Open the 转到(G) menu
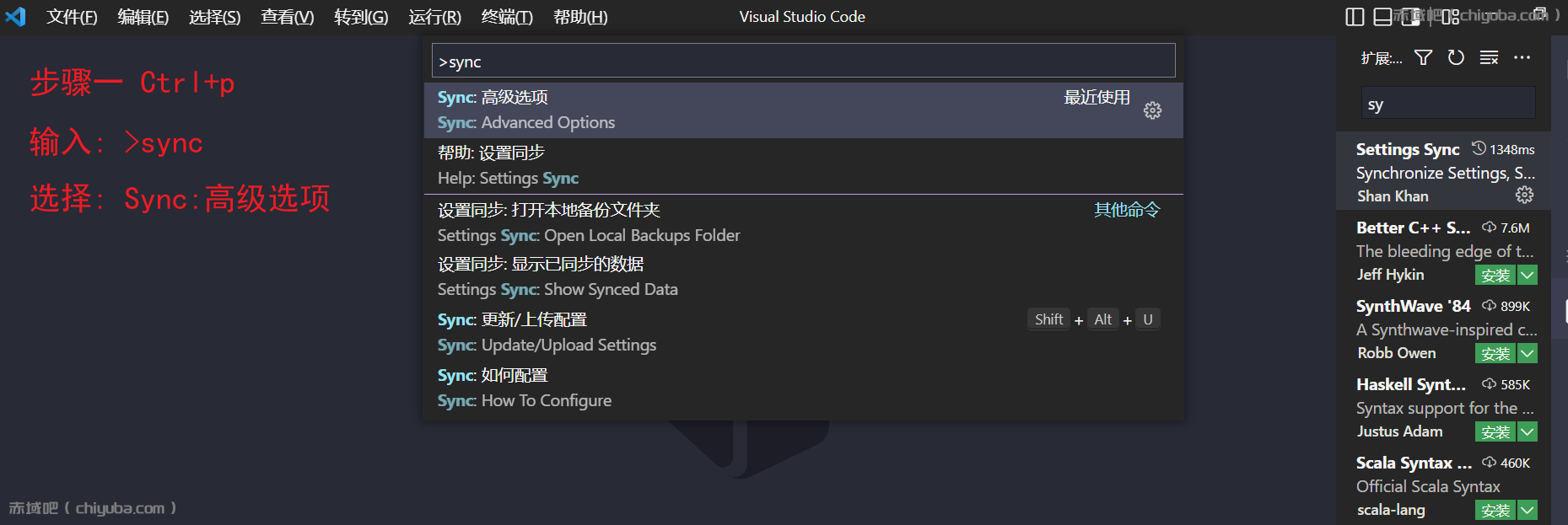The height and width of the screenshot is (525, 1568). (361, 17)
